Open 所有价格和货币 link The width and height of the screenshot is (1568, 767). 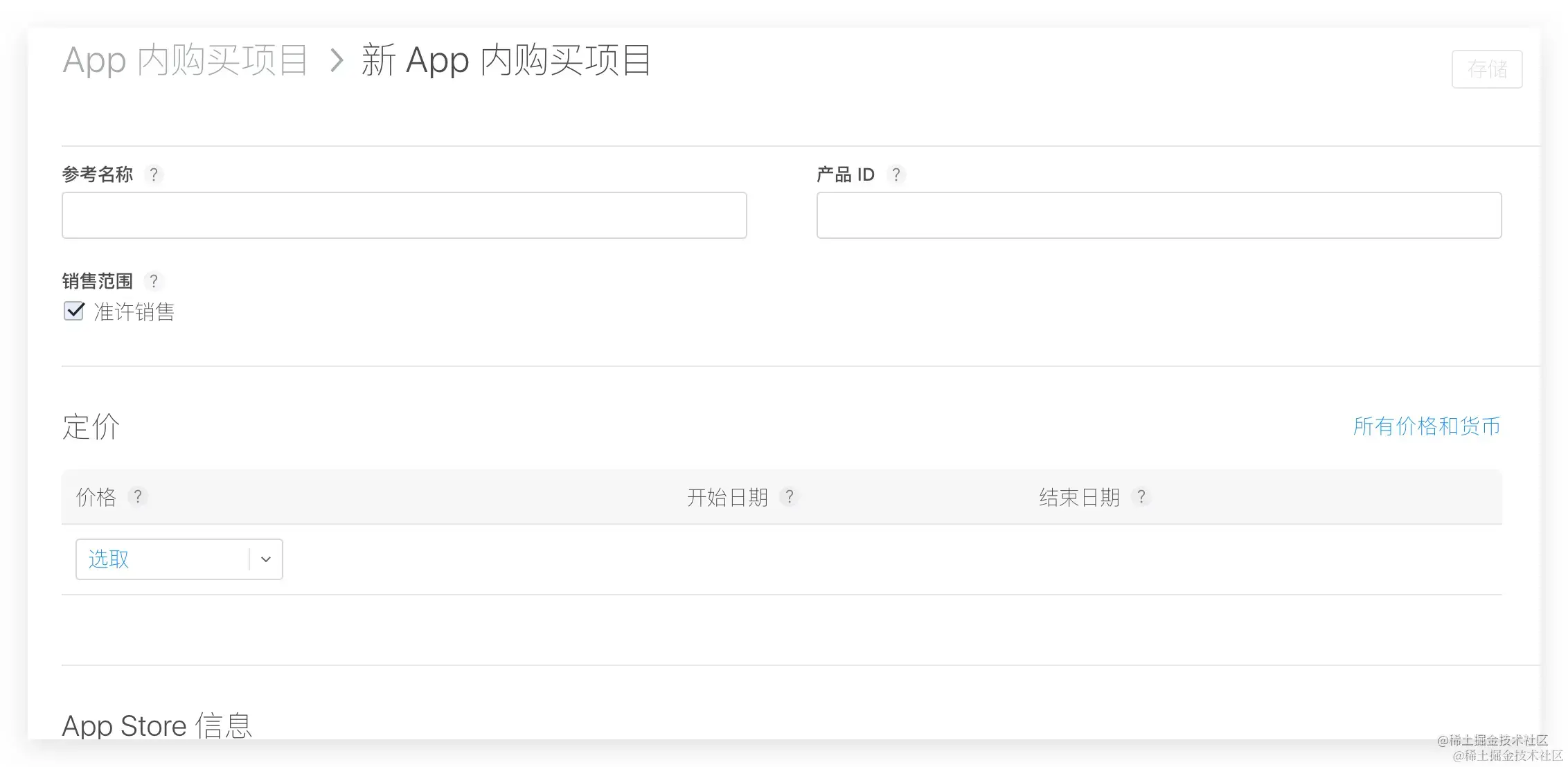1426,426
